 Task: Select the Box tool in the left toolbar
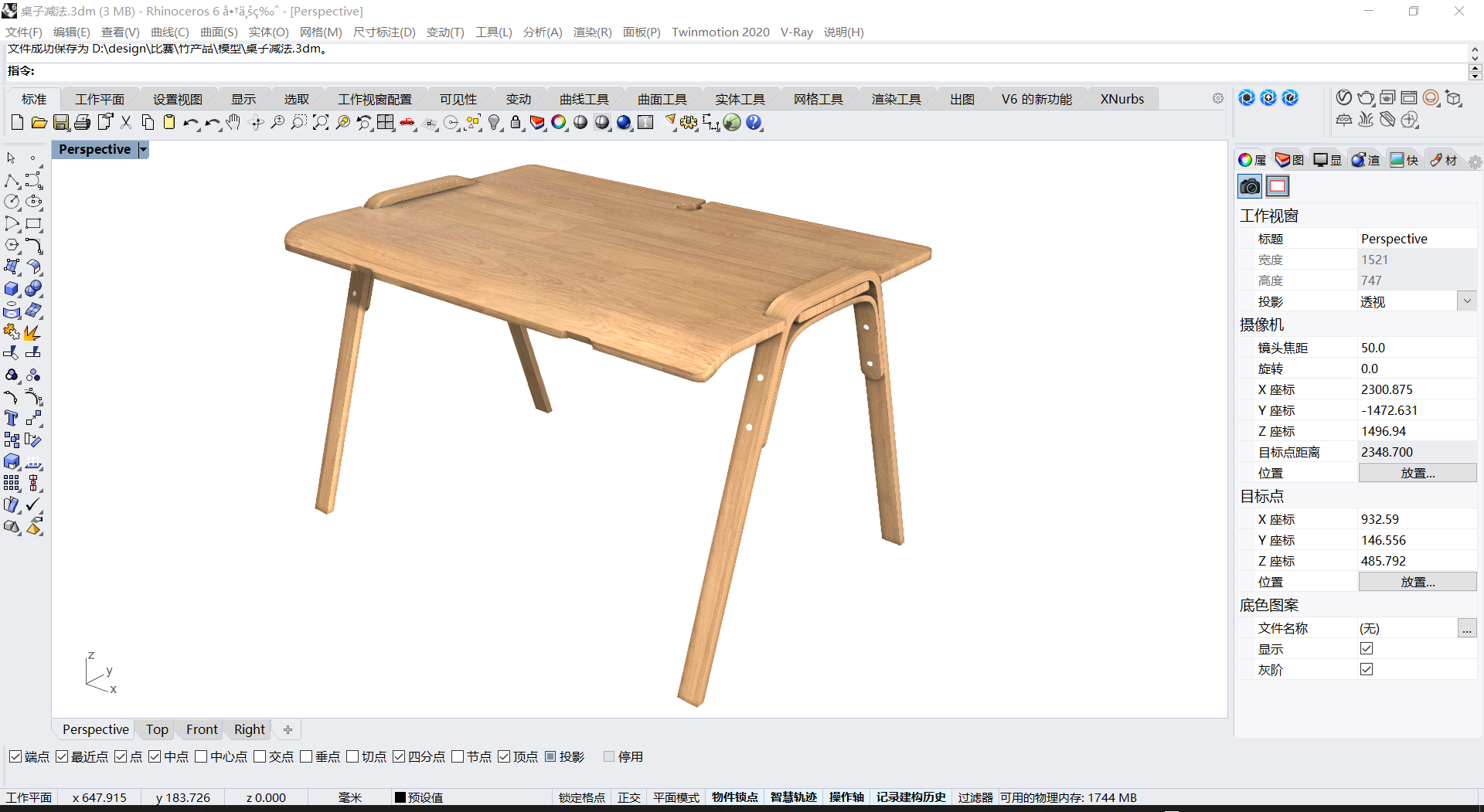(x=12, y=288)
